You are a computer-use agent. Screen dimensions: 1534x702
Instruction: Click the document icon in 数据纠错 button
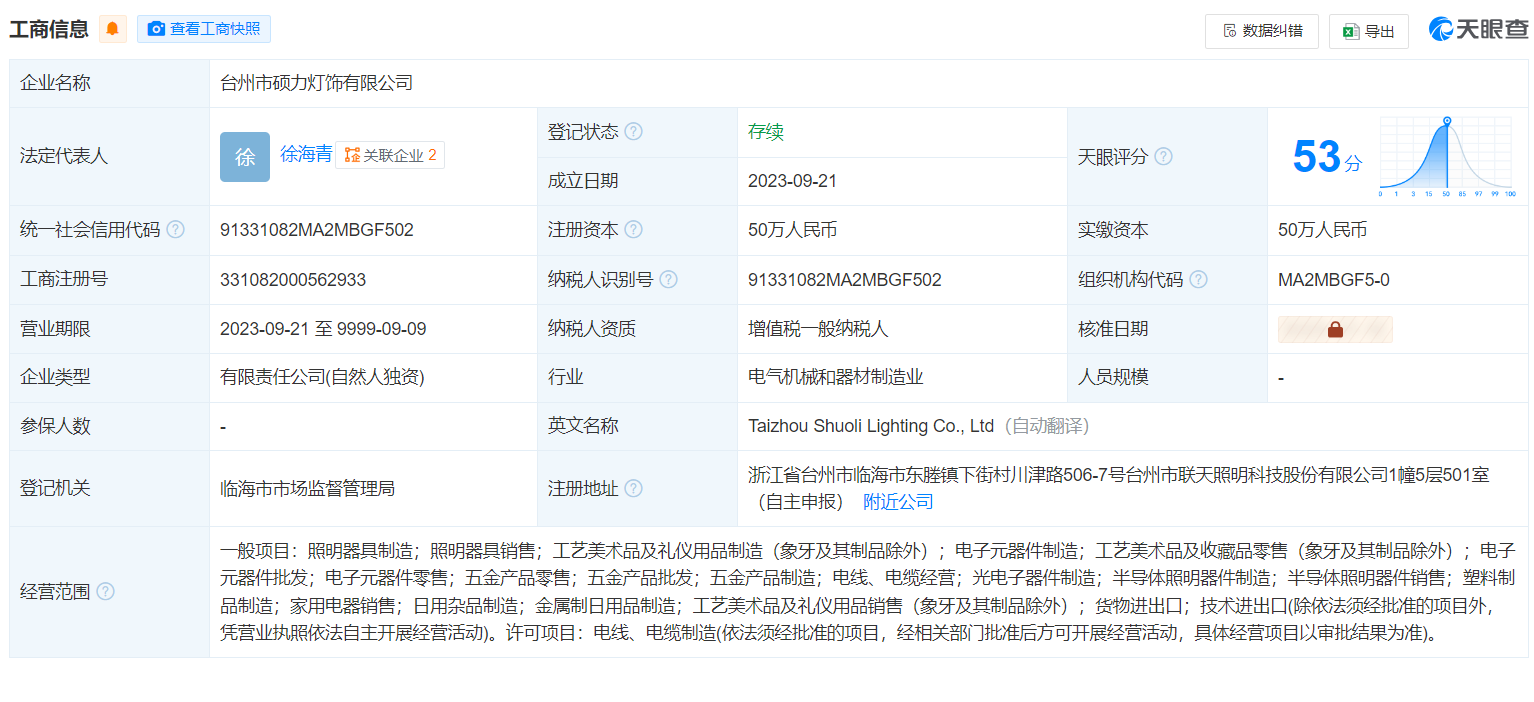[x=1230, y=31]
